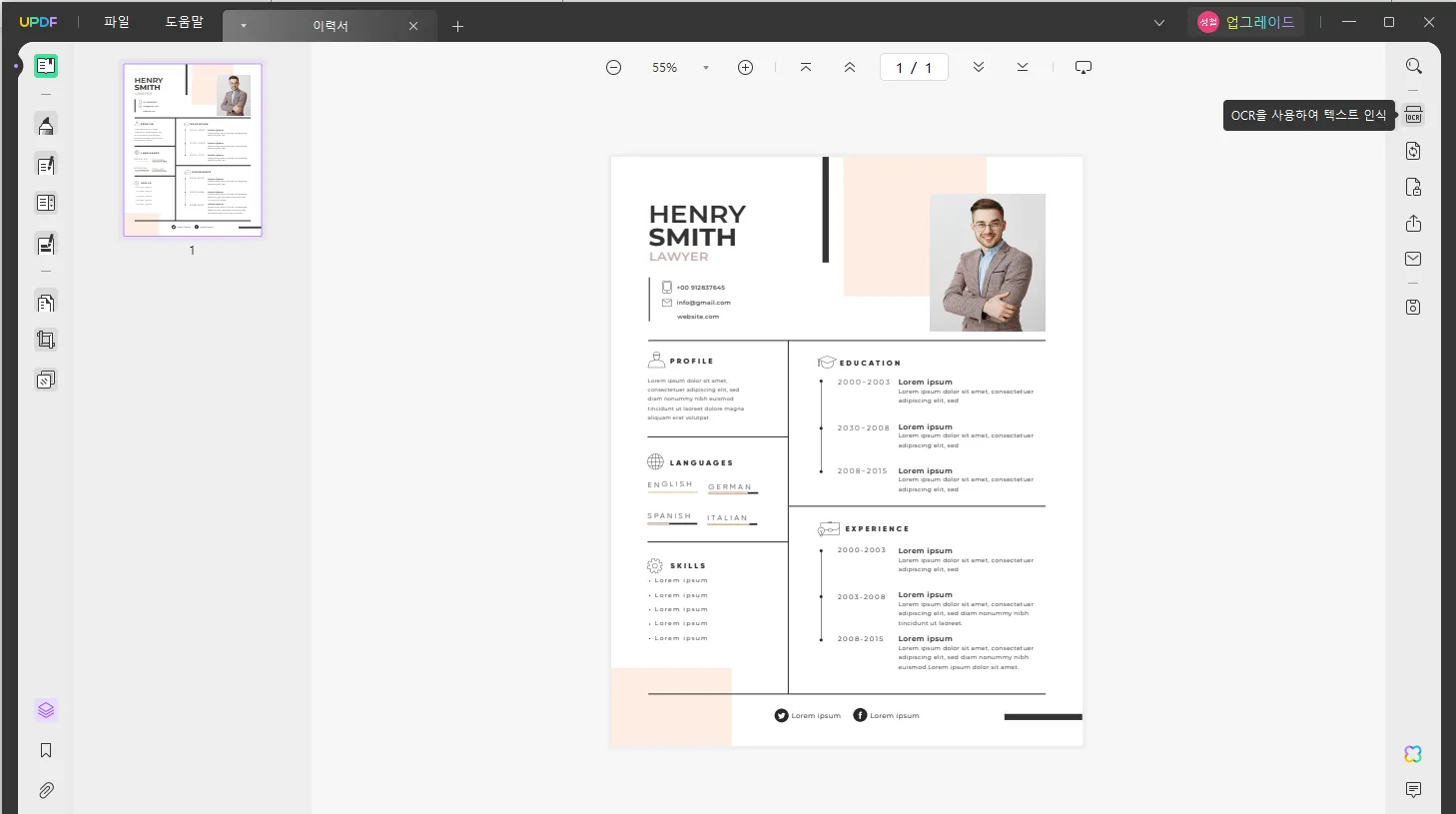This screenshot has height=814, width=1456.
Task: Open the Batch stacked-pages tool in sidebar
Action: point(46,380)
